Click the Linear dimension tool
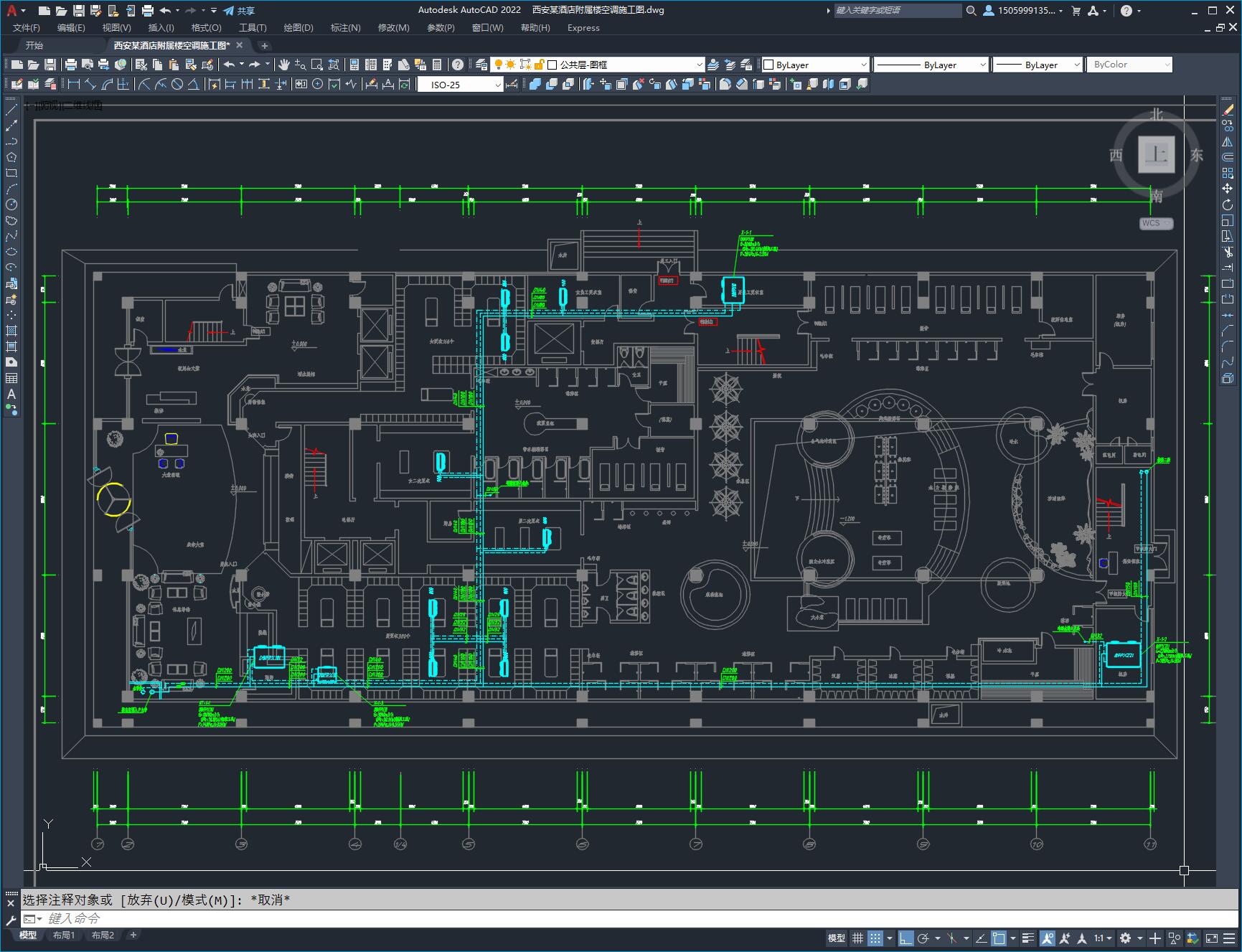1242x952 pixels. pyautogui.click(x=73, y=85)
